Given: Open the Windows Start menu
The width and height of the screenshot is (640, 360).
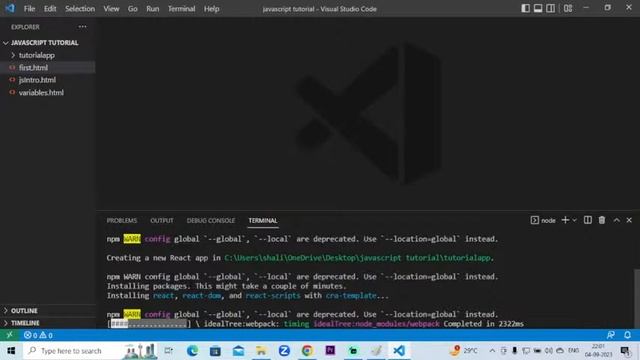Looking at the screenshot, I should coord(11,351).
